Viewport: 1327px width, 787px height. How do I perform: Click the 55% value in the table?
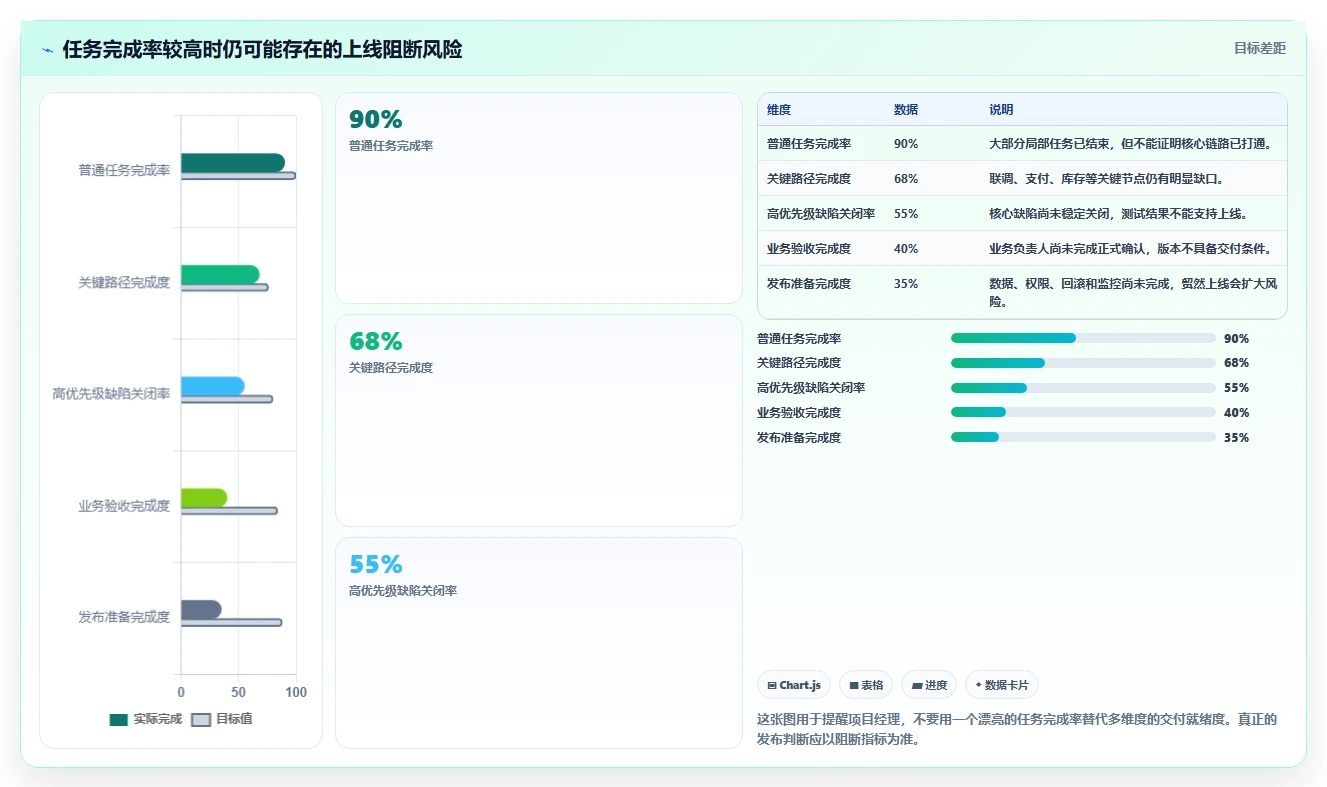[x=906, y=214]
